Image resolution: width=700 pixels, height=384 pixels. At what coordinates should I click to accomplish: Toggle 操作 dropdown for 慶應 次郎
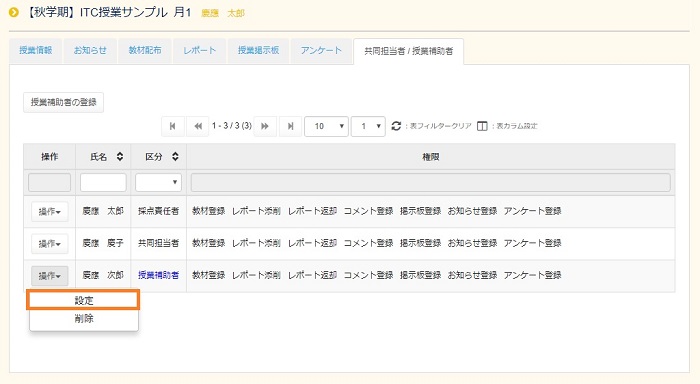coord(50,276)
